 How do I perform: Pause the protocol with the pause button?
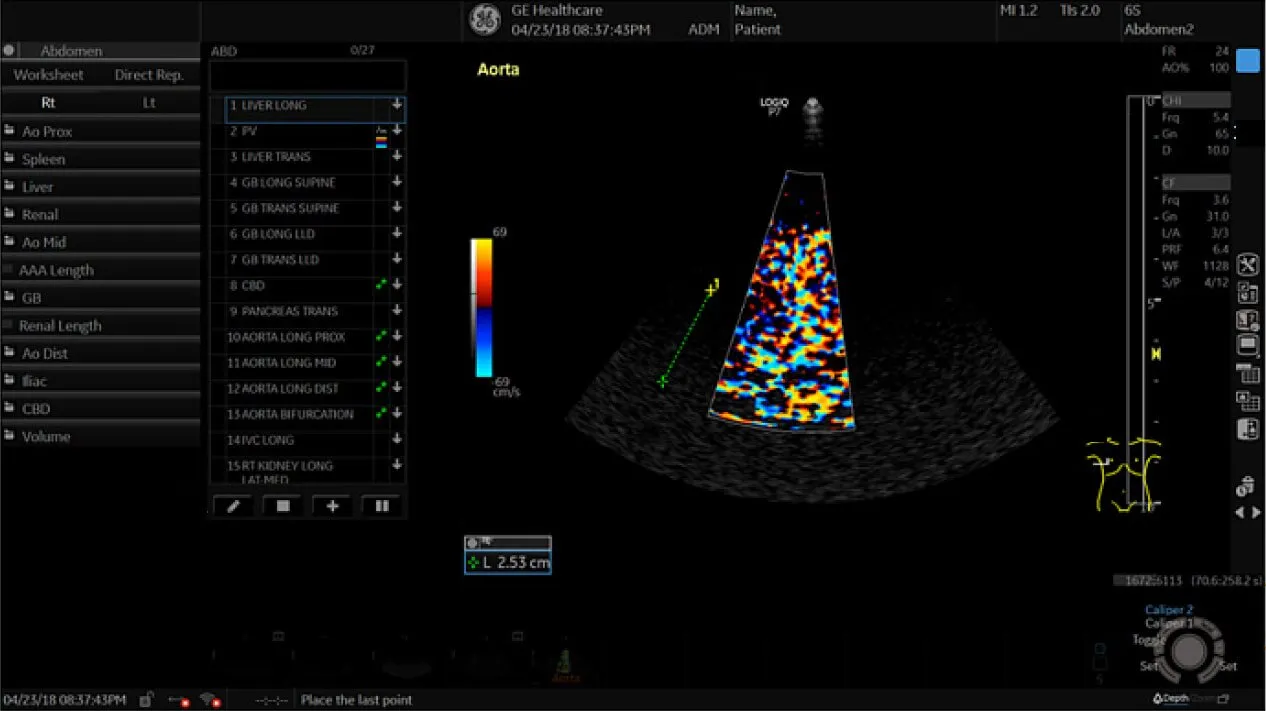click(x=381, y=506)
